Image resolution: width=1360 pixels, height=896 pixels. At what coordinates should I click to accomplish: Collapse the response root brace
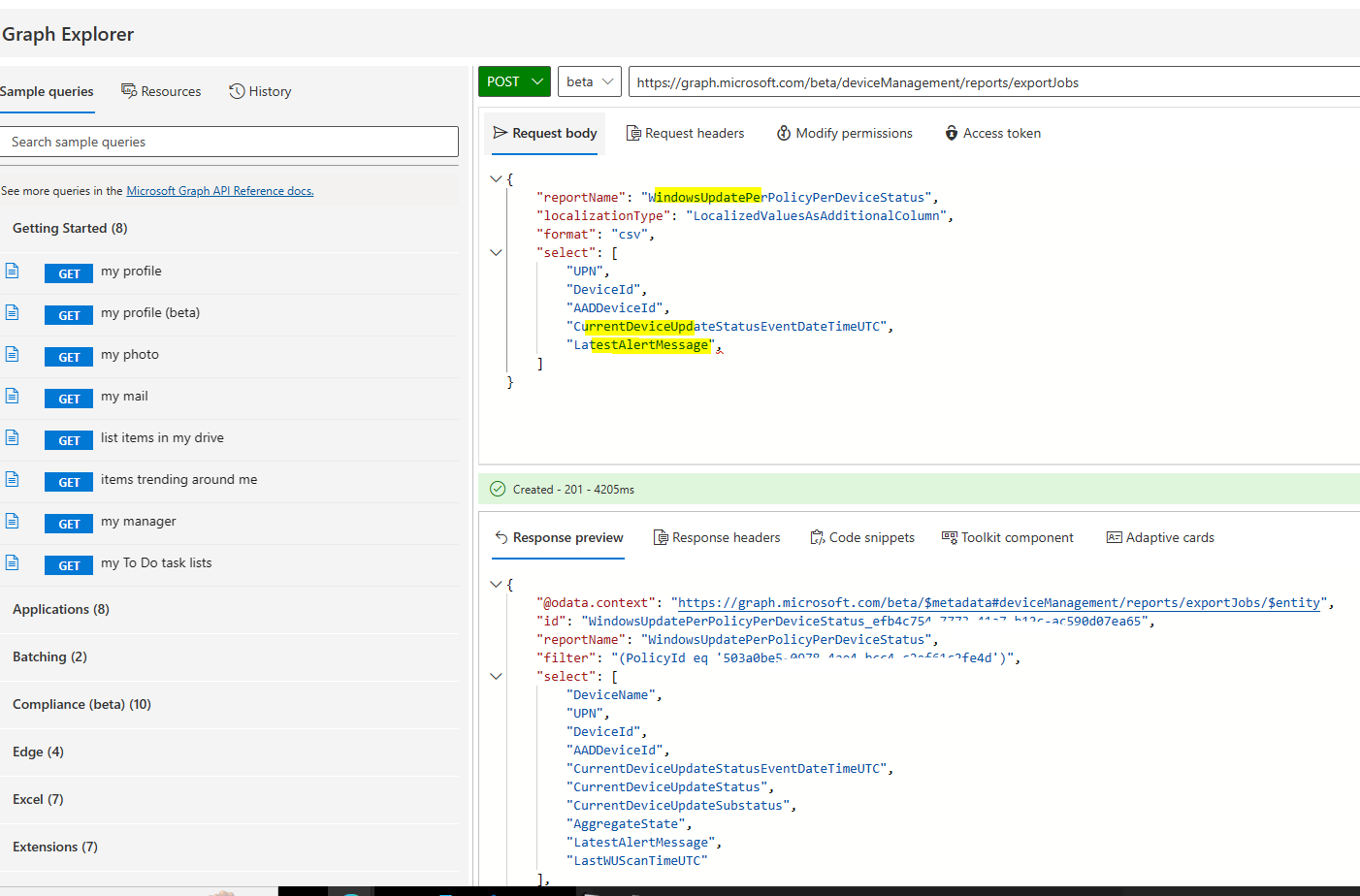point(496,584)
